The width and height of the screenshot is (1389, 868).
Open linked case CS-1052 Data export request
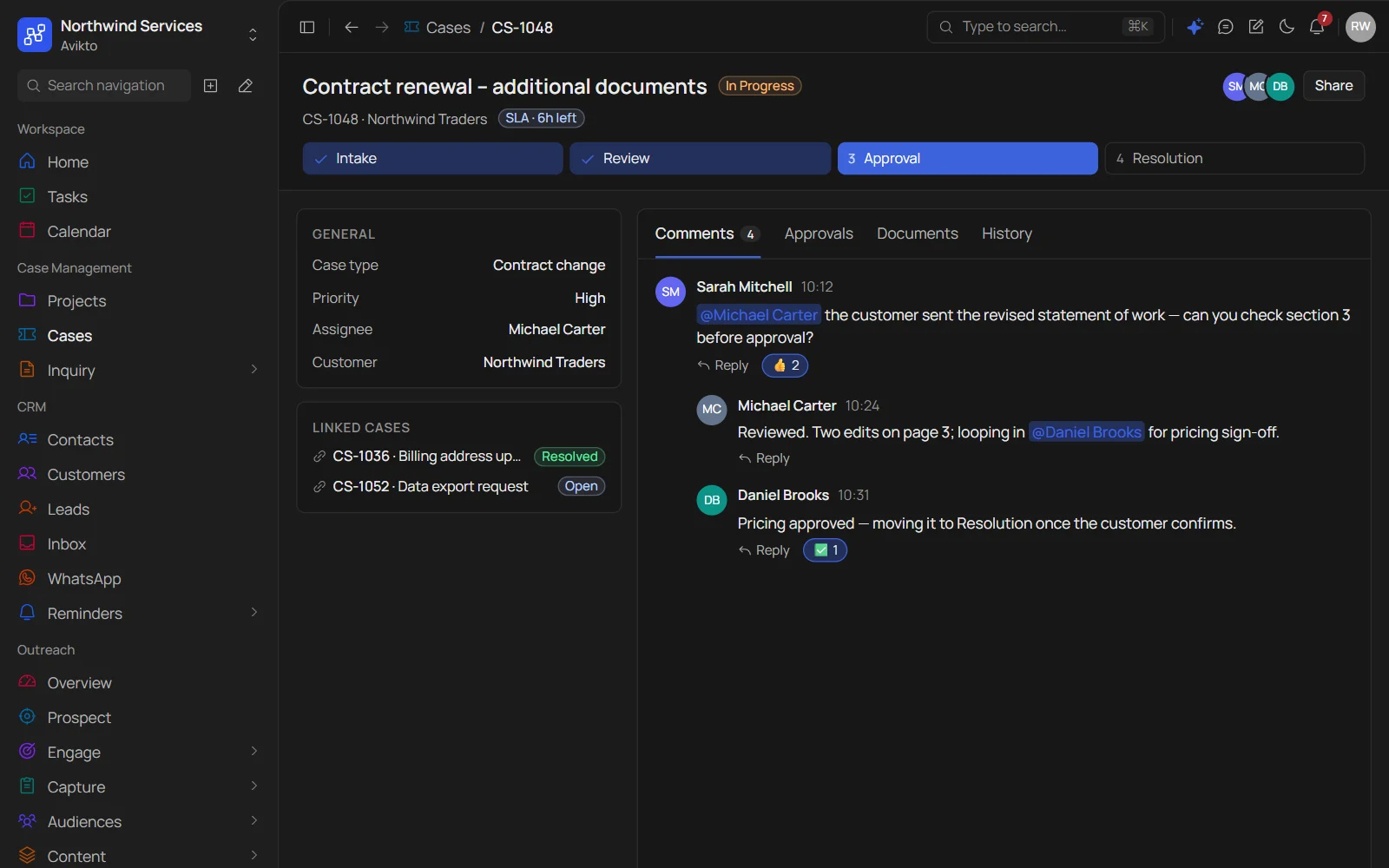pyautogui.click(x=458, y=487)
